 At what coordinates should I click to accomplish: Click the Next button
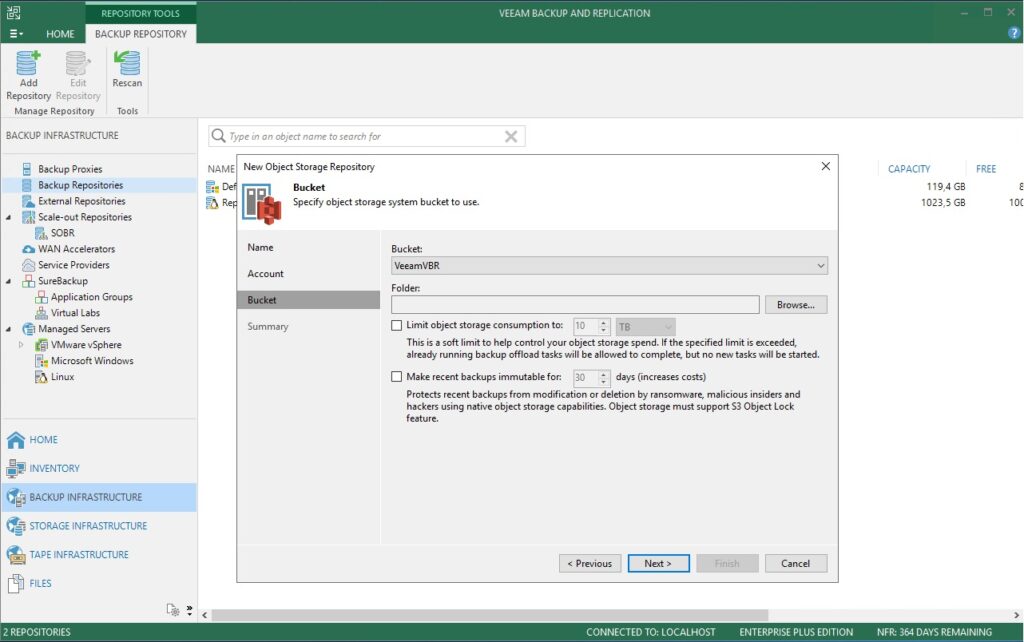(x=658, y=564)
